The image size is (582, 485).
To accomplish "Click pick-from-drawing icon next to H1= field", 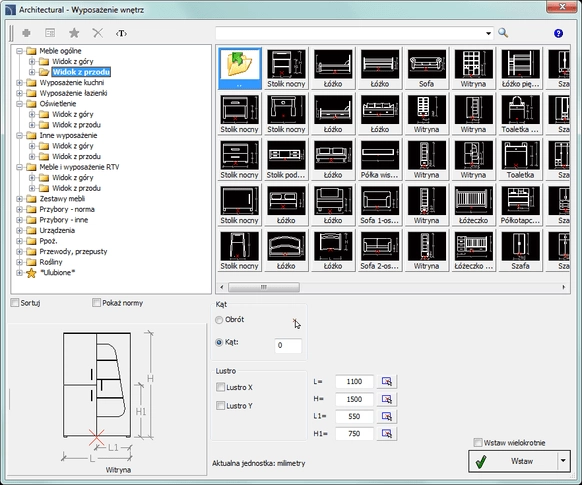I will (387, 433).
